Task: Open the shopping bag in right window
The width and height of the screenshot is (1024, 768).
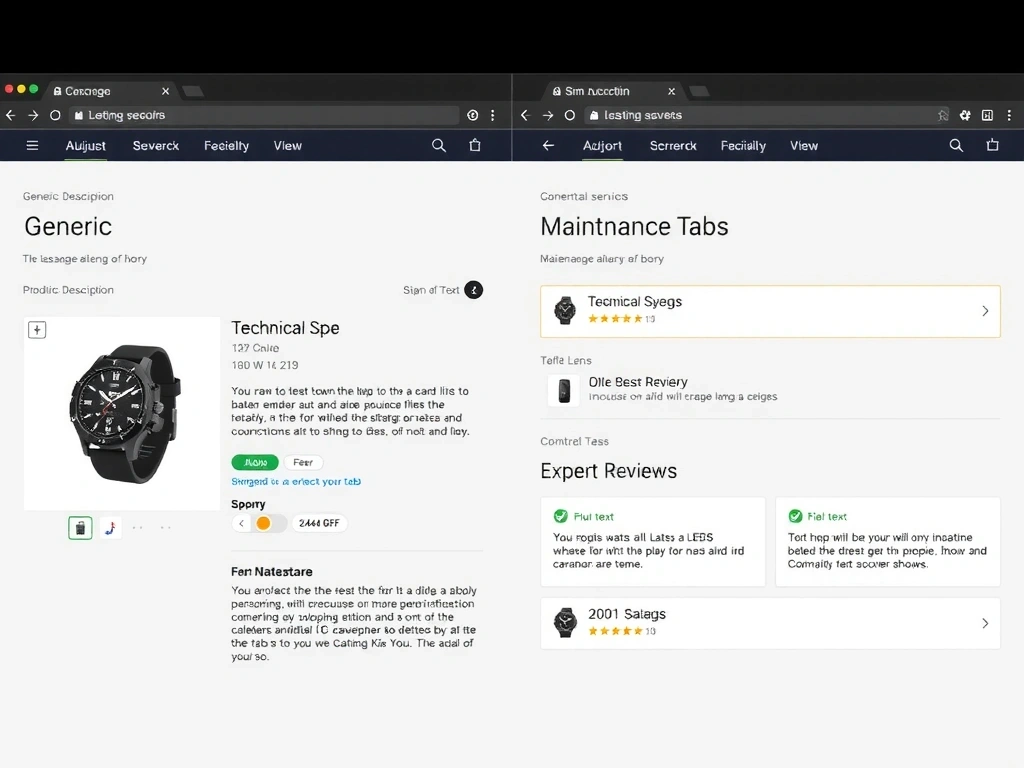Action: [992, 146]
